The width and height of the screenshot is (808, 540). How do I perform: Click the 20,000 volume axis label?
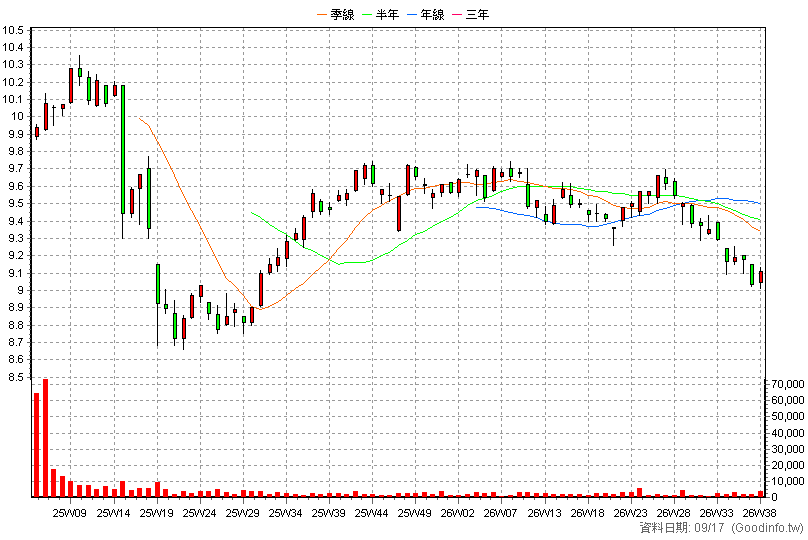tap(788, 465)
